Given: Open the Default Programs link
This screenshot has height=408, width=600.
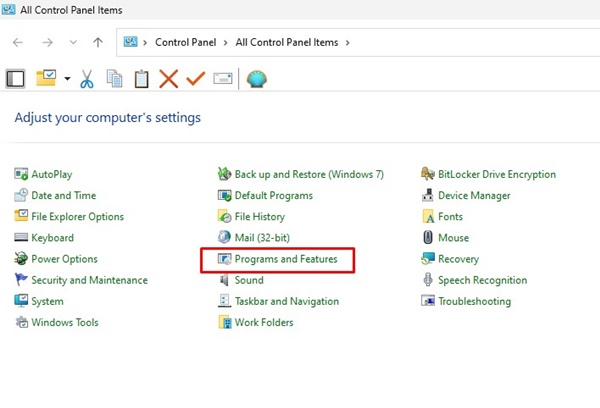Looking at the screenshot, I should (274, 196).
